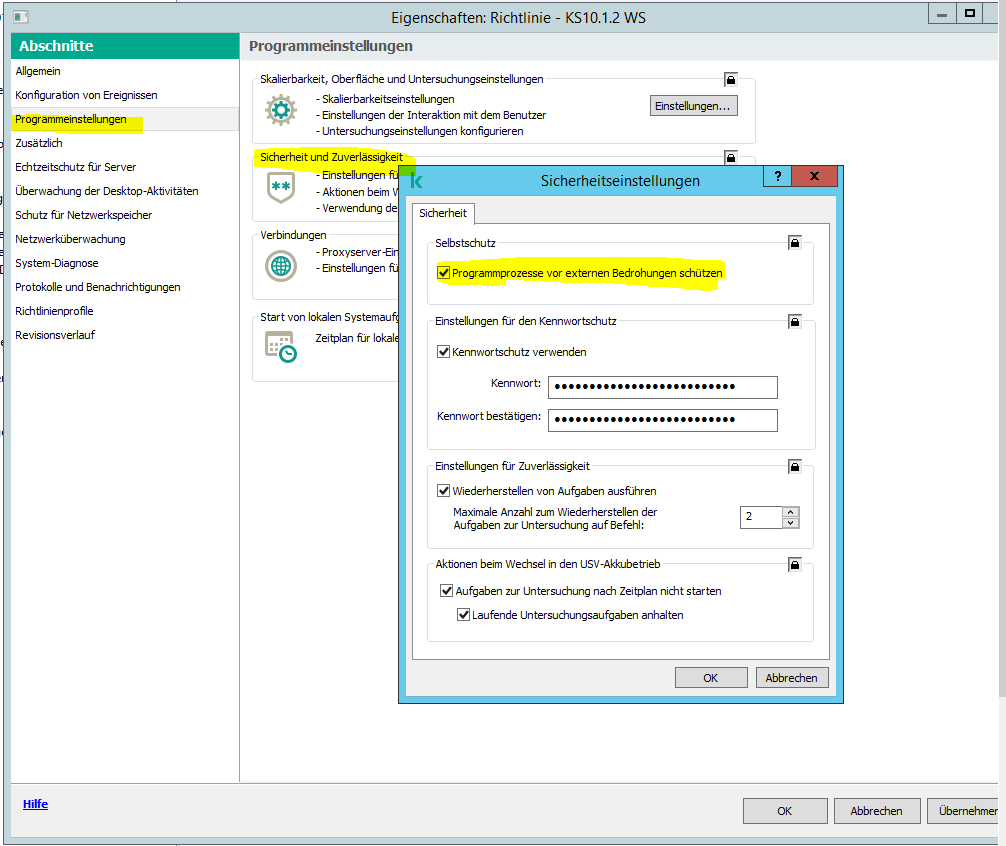Toggle Laufende Untersuchungsaufgaben anhalten checkbox

click(463, 614)
